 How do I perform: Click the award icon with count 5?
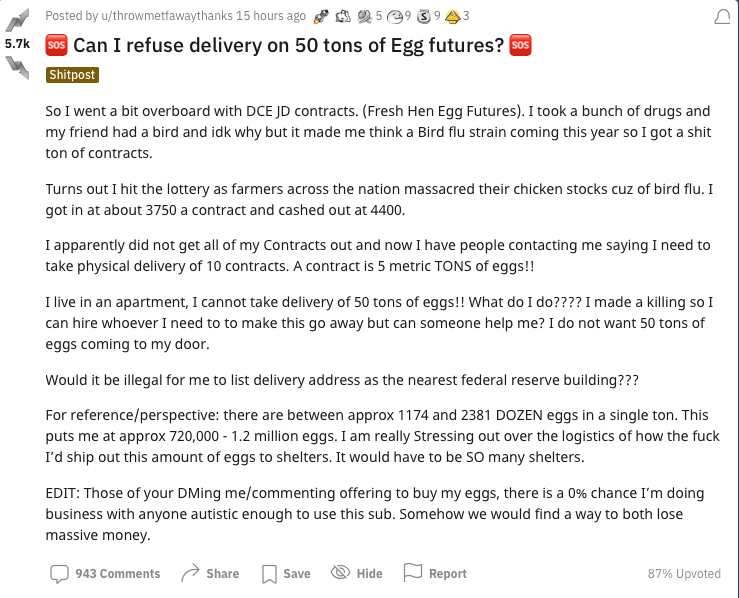tap(364, 16)
